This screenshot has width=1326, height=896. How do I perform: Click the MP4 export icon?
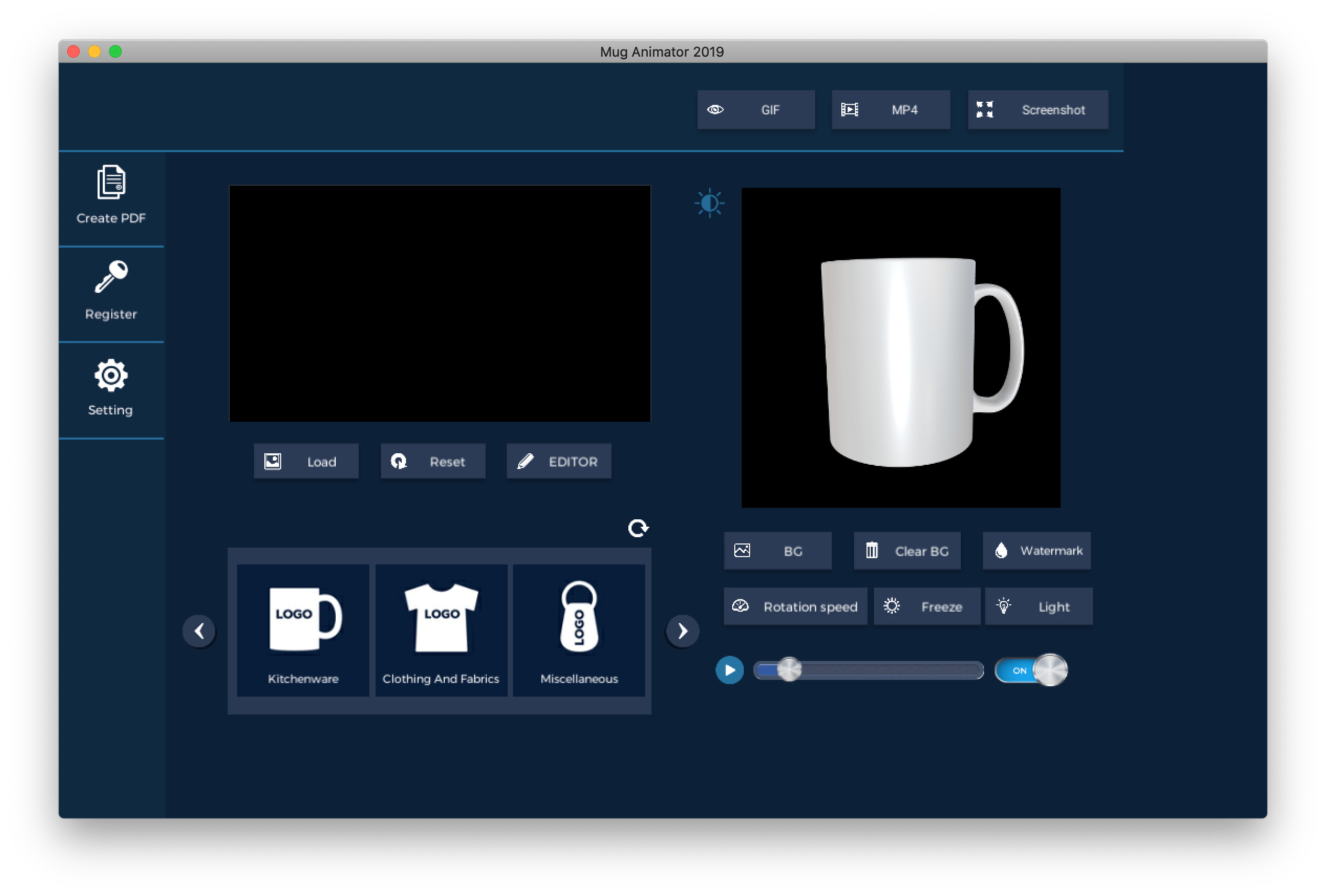pyautogui.click(x=850, y=110)
